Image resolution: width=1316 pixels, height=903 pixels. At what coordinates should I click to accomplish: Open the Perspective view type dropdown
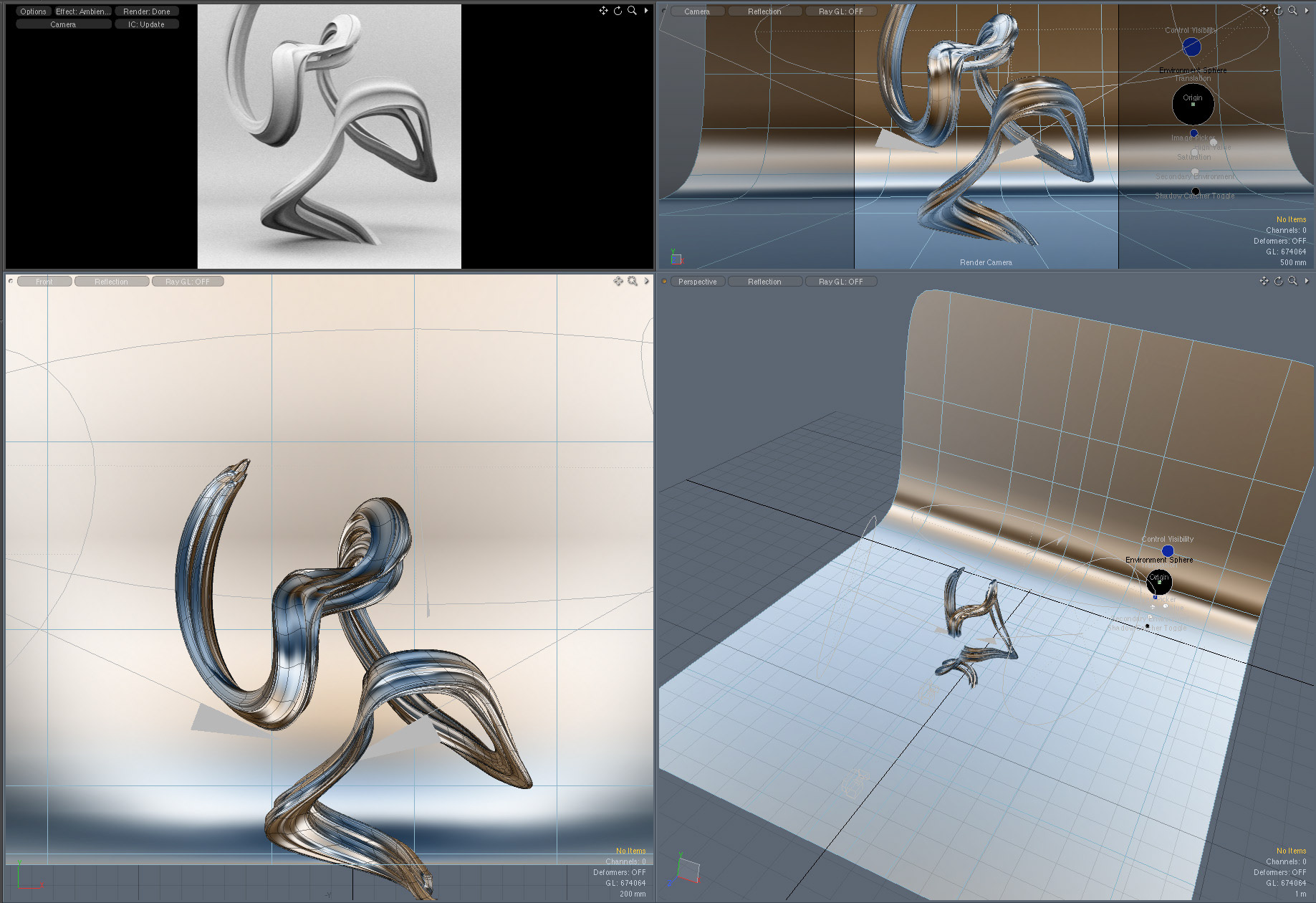698,282
